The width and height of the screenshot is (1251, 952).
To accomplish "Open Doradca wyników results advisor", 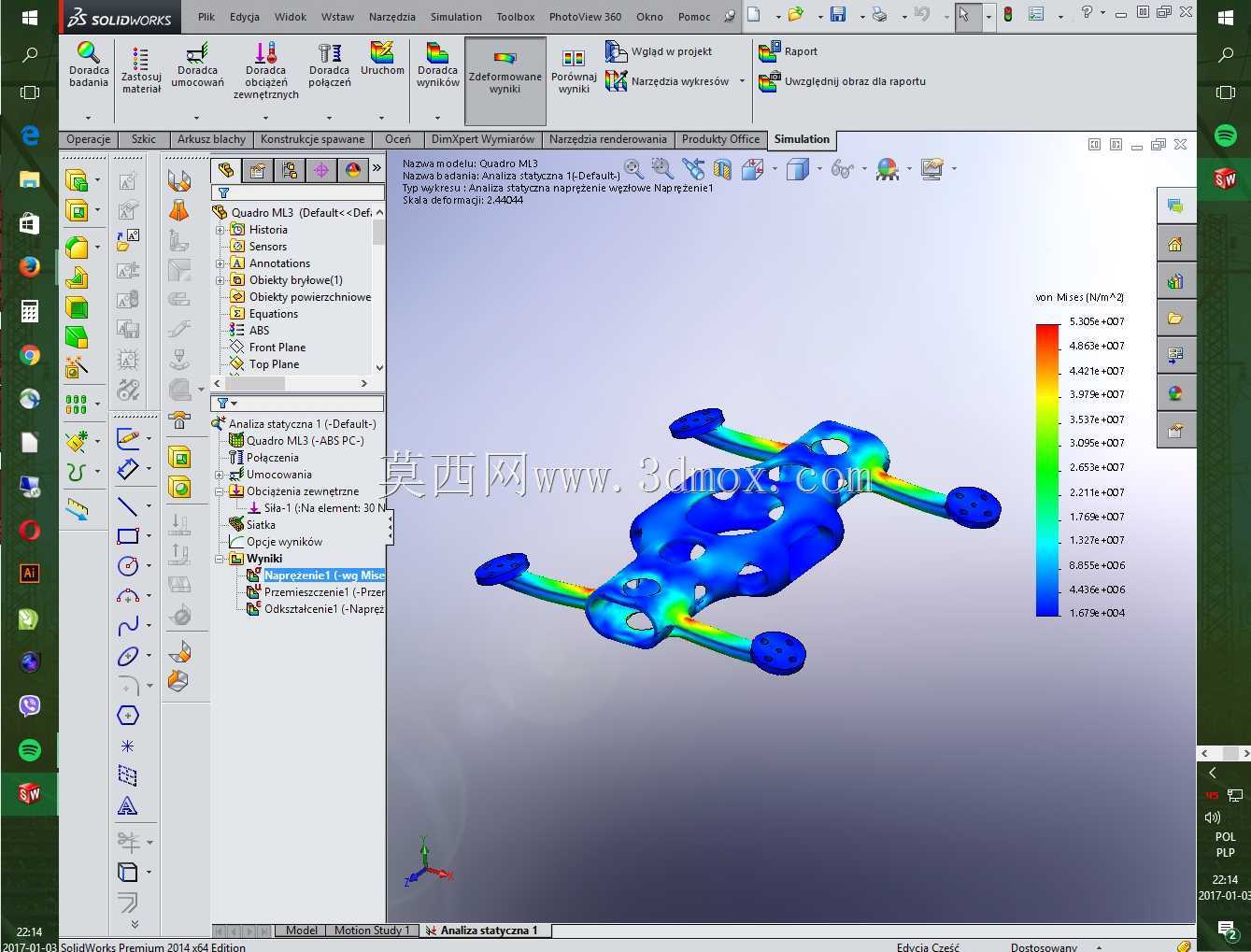I will pyautogui.click(x=437, y=65).
